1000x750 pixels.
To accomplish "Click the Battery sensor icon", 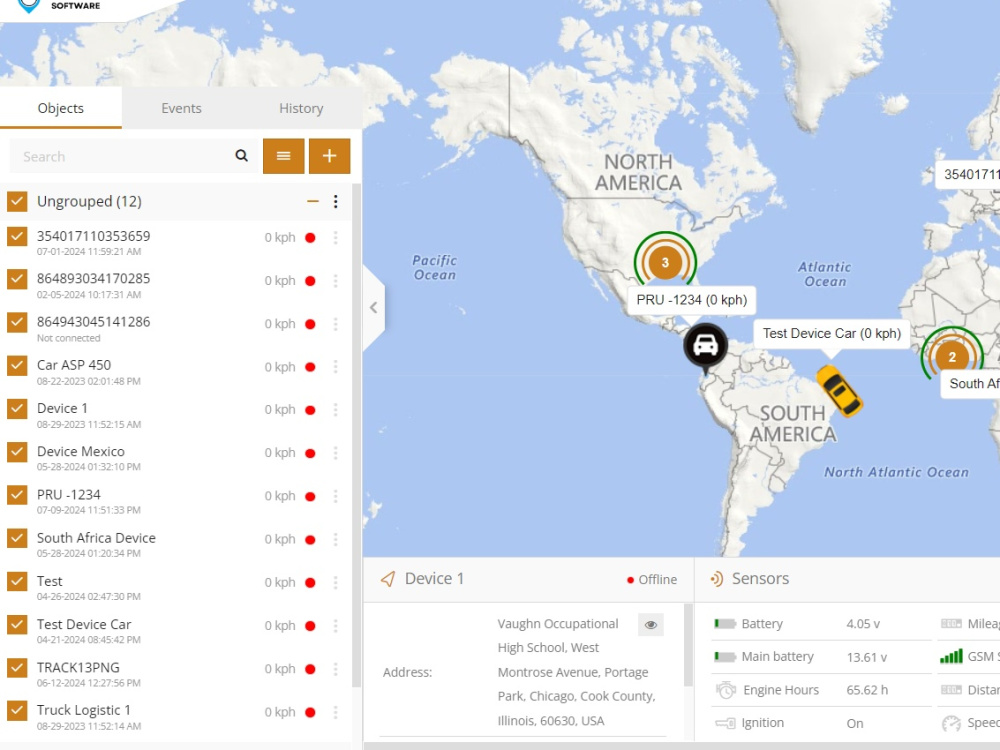I will (724, 624).
